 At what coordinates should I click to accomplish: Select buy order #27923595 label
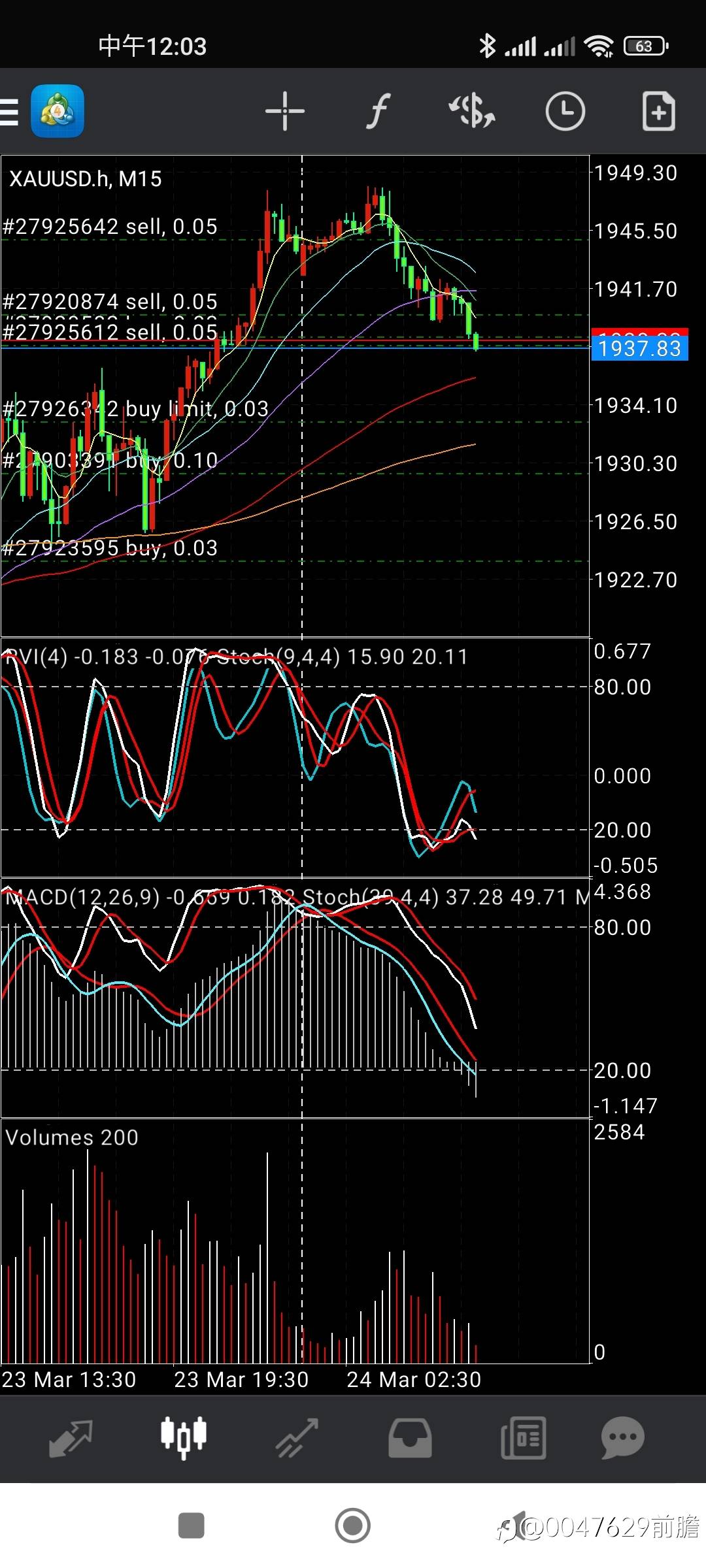[x=110, y=548]
